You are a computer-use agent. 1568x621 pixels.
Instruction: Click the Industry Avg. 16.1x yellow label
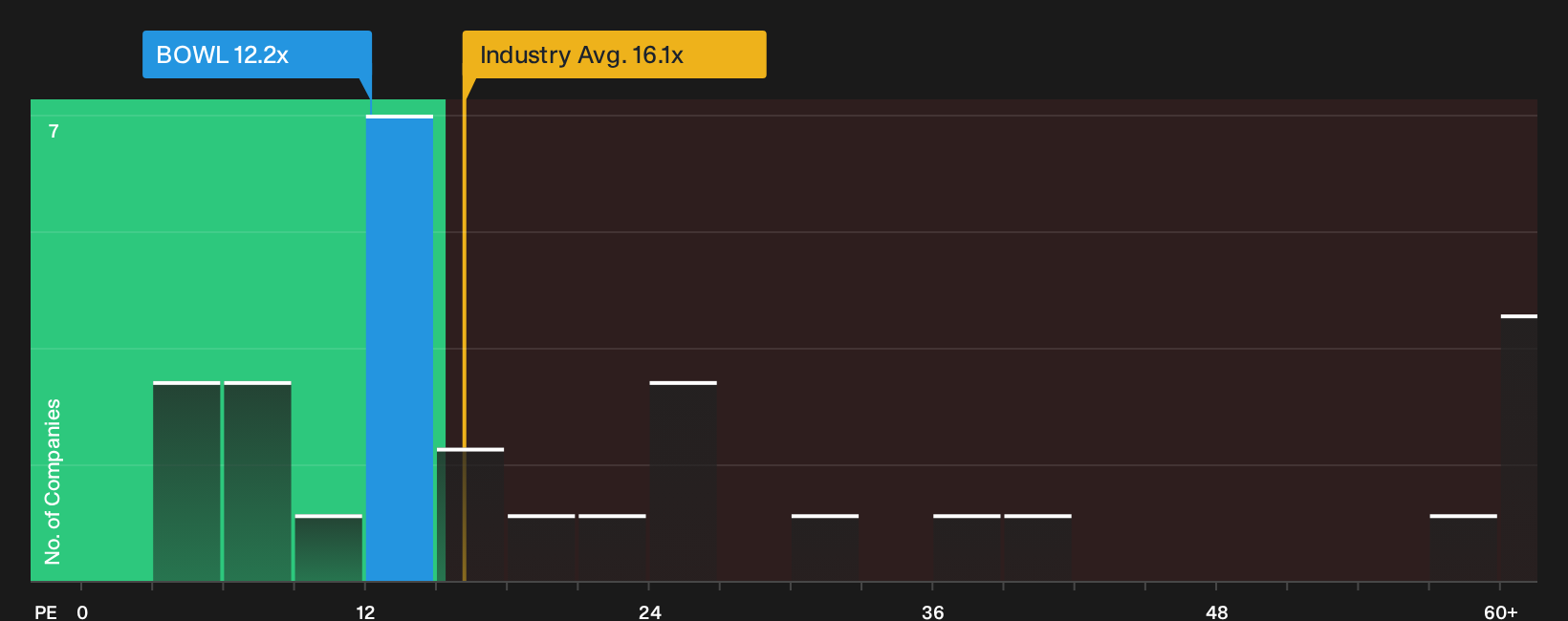tap(614, 54)
